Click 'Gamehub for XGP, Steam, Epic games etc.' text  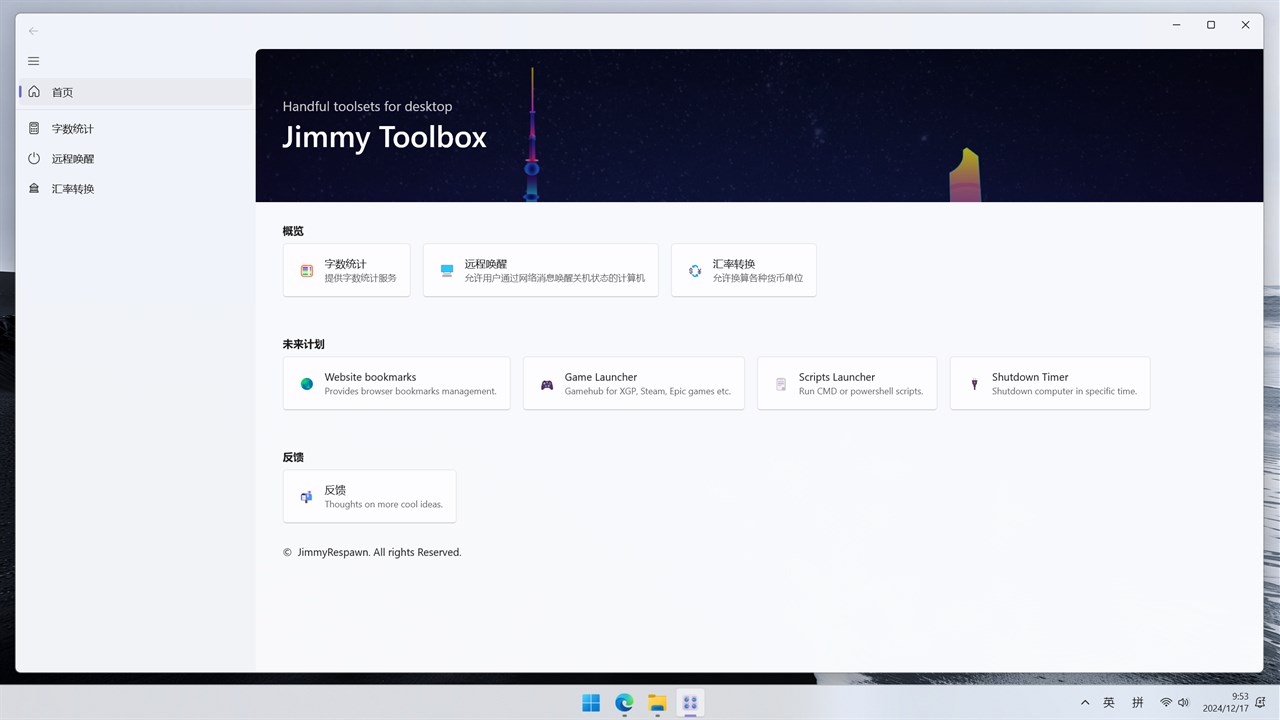(648, 391)
